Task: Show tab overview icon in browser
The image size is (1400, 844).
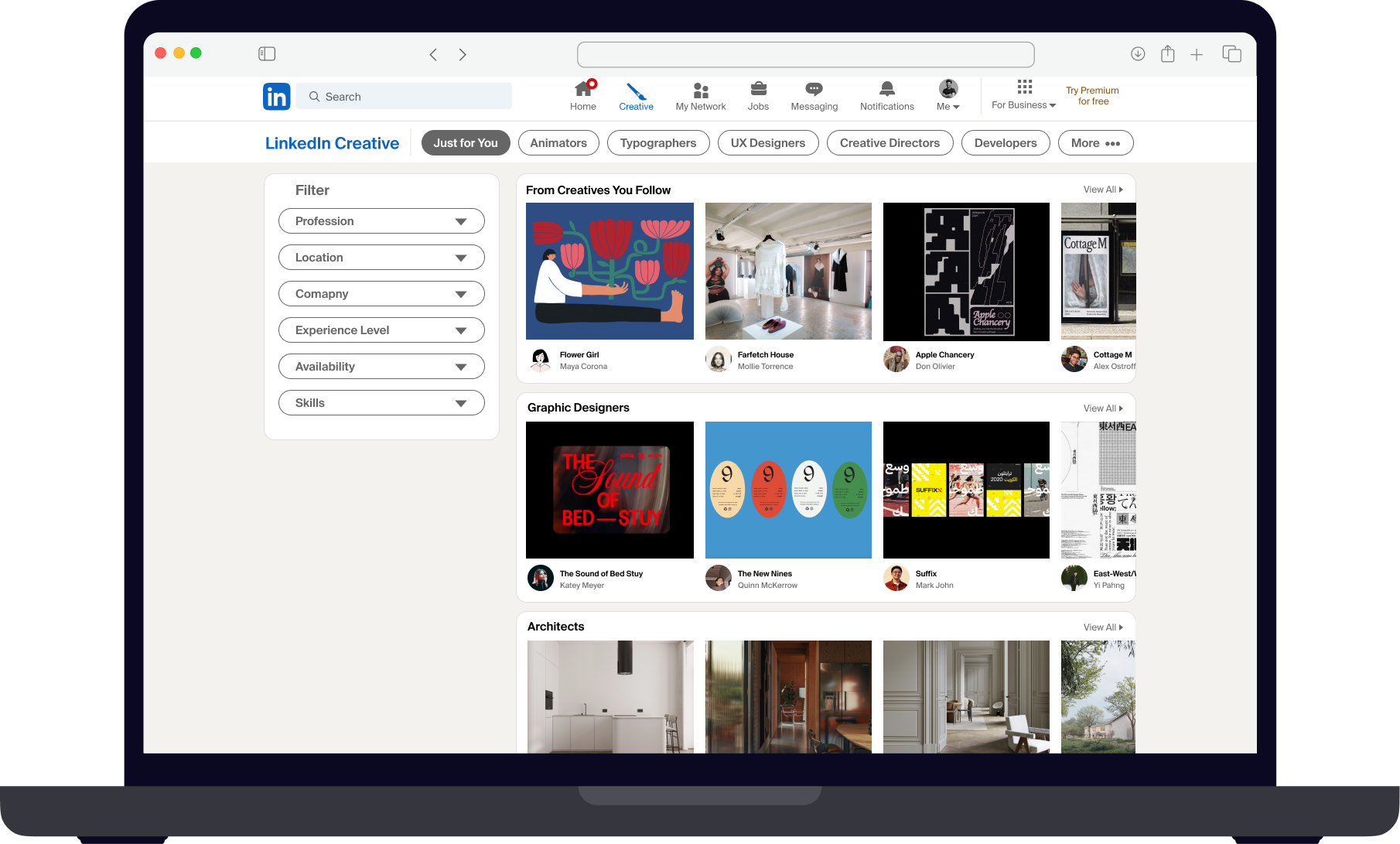Action: (x=1232, y=53)
